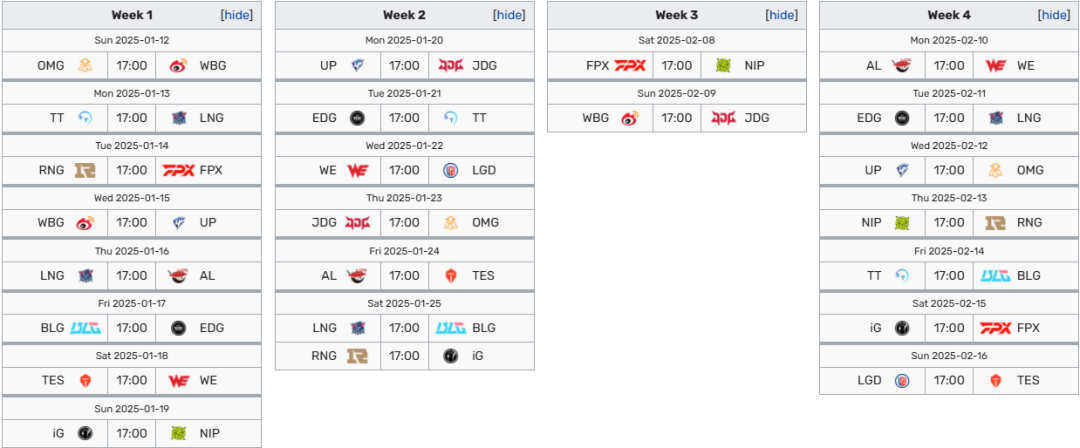Click the Week 4 header title

(948, 15)
